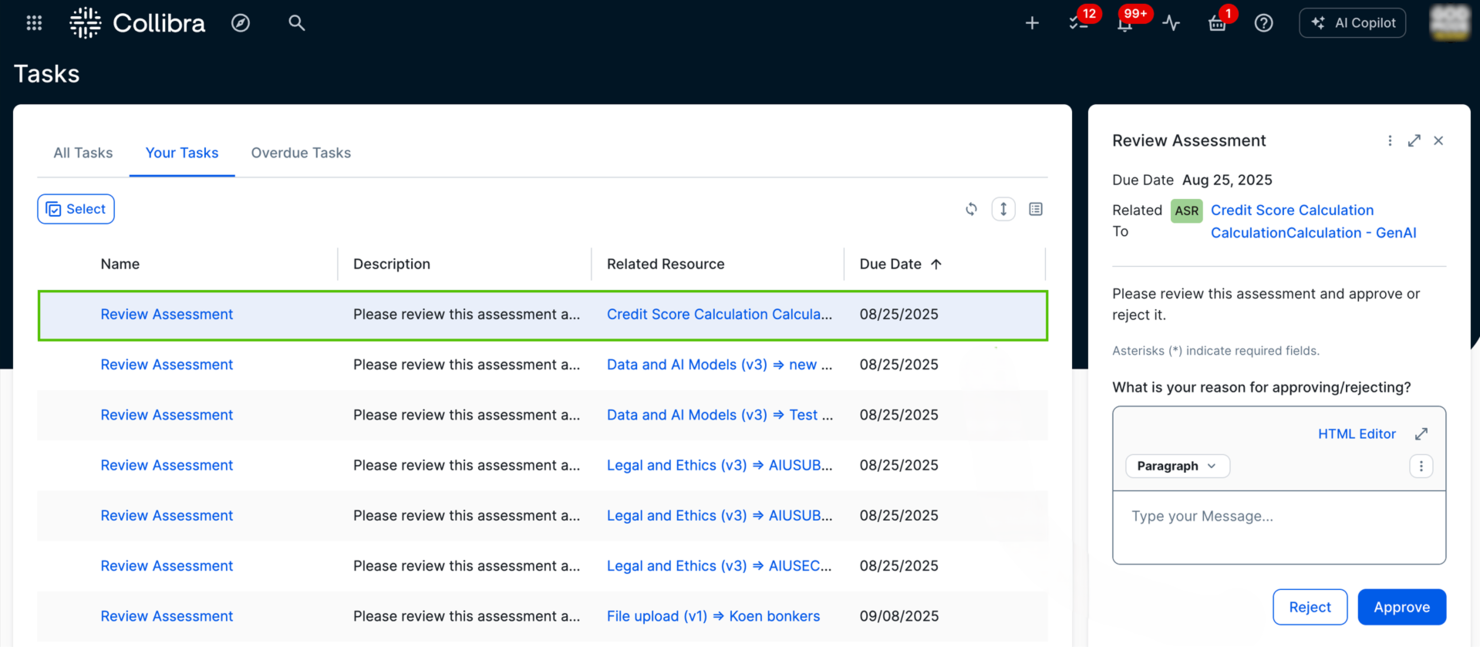Open the Paragraph style dropdown

(1177, 466)
